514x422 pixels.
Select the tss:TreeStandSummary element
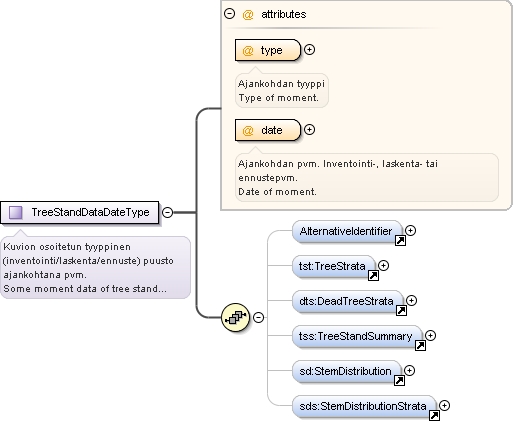pyautogui.click(x=357, y=336)
